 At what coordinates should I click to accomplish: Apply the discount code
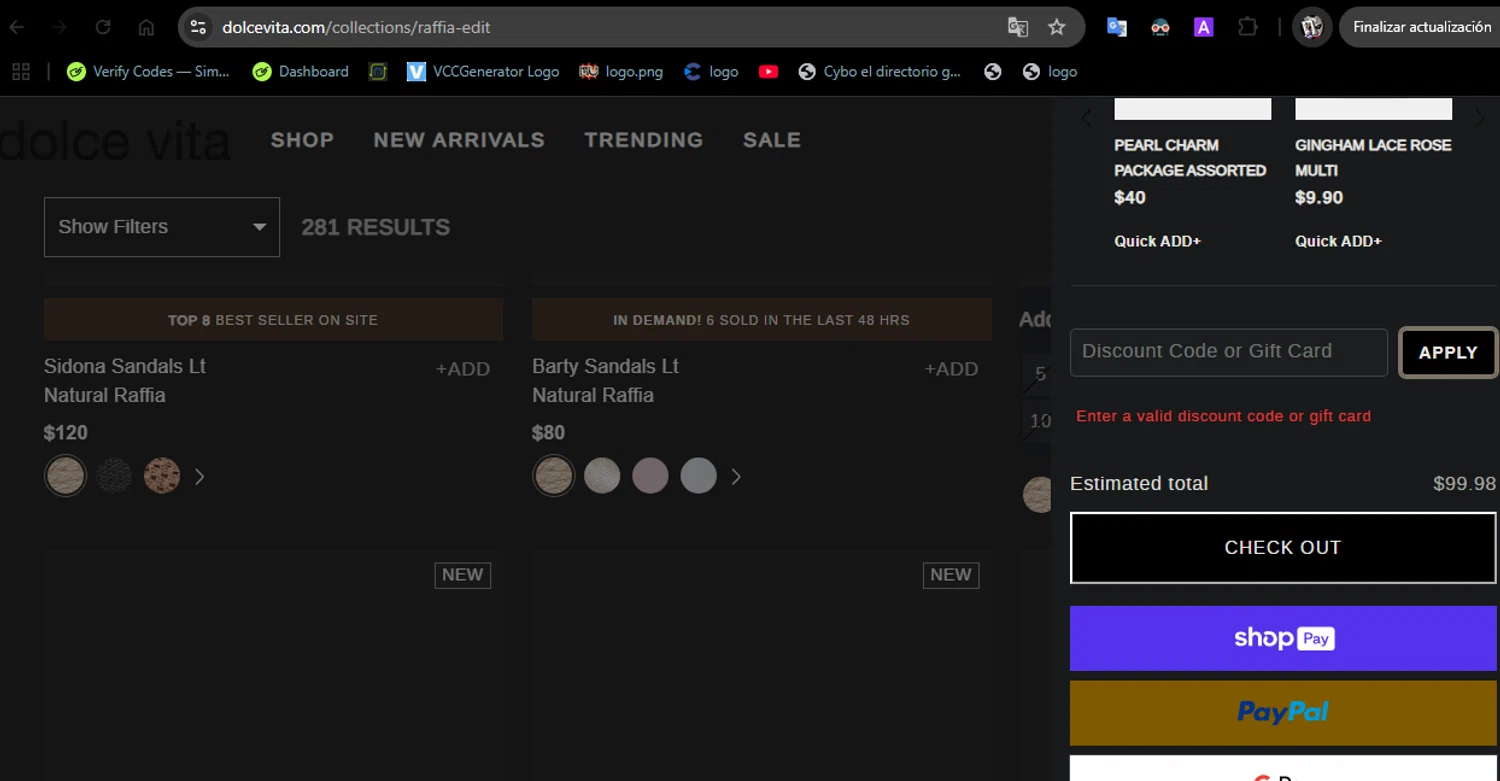(x=1448, y=352)
